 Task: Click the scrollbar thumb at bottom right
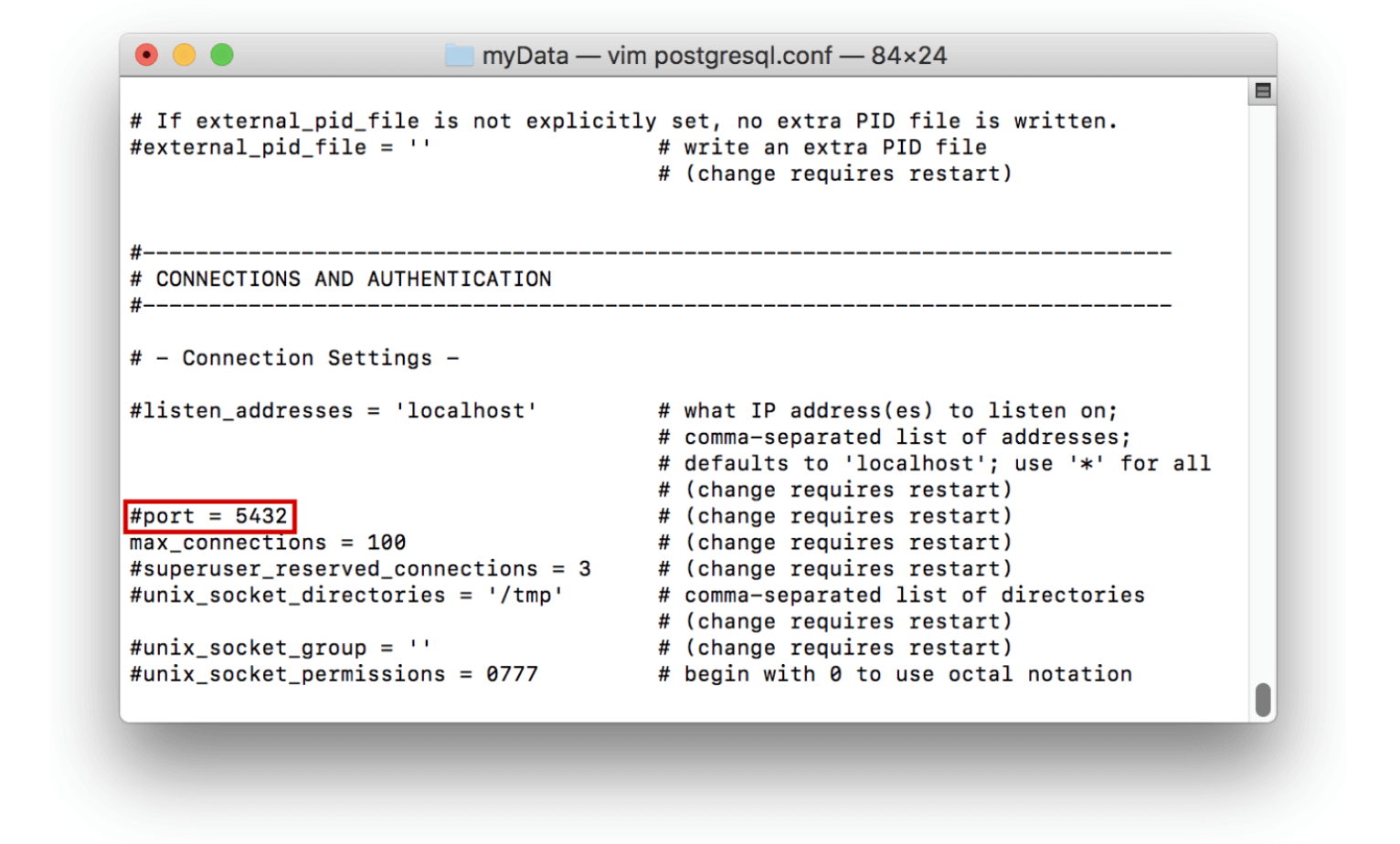[x=1264, y=698]
